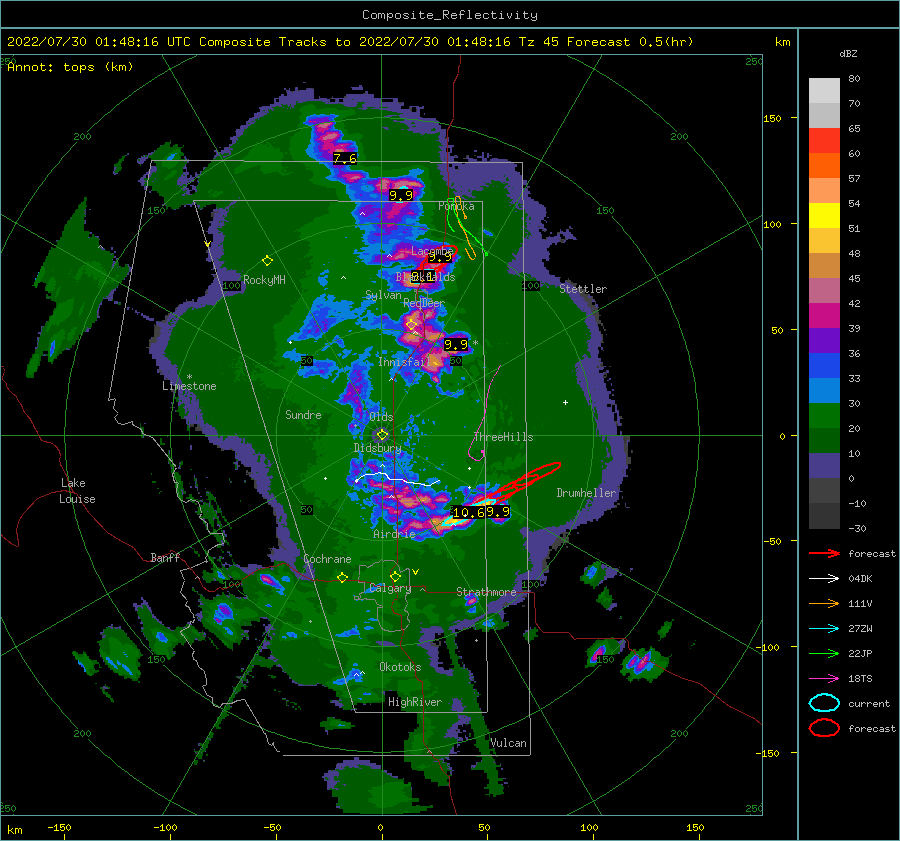The height and width of the screenshot is (841, 900).
Task: Click the Limestone location label
Action: coord(189,386)
